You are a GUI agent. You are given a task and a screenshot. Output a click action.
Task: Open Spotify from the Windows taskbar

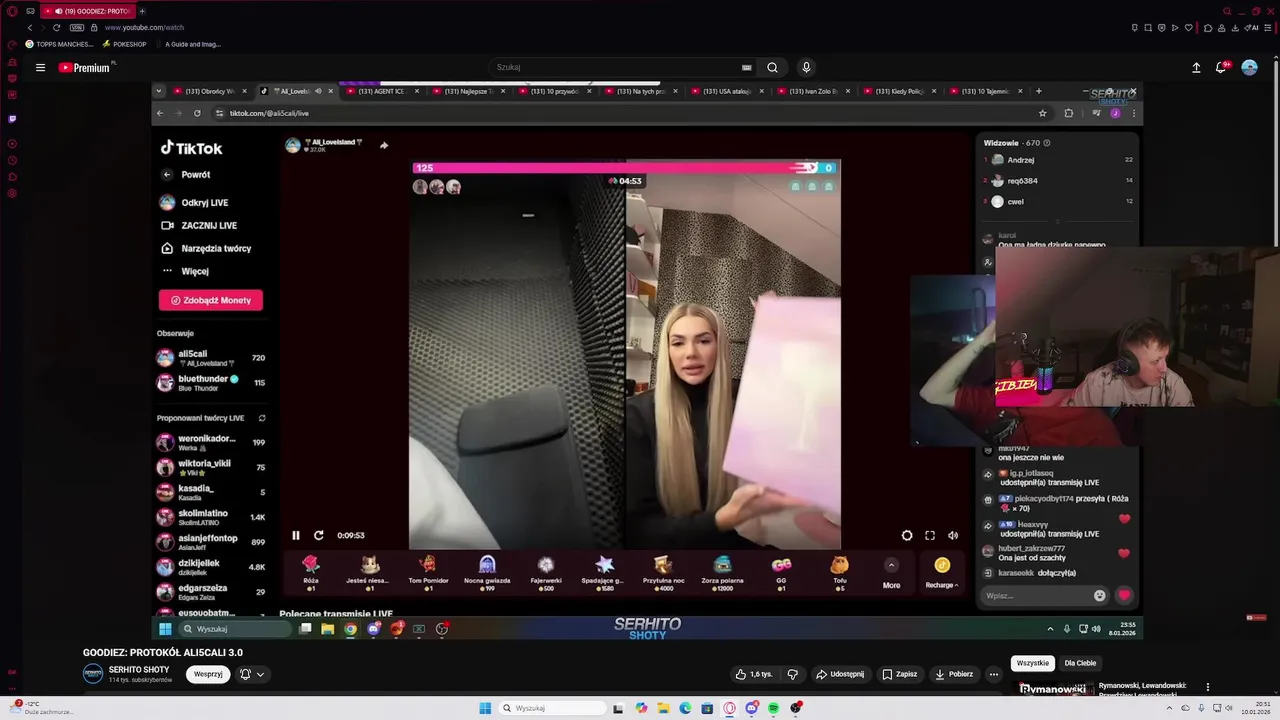[773, 708]
